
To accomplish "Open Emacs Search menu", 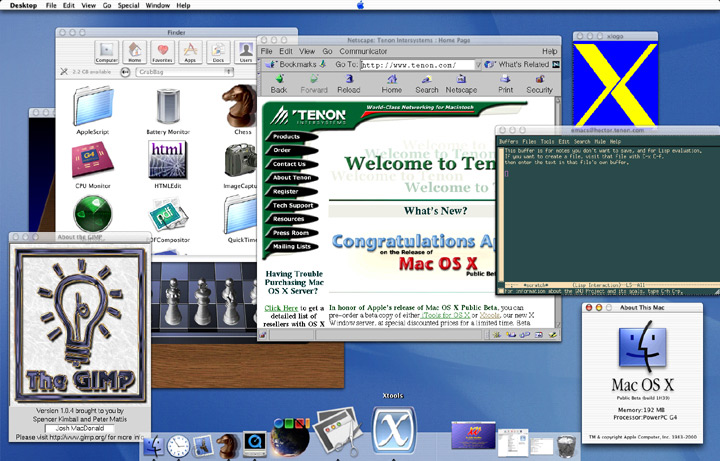I will coord(582,142).
